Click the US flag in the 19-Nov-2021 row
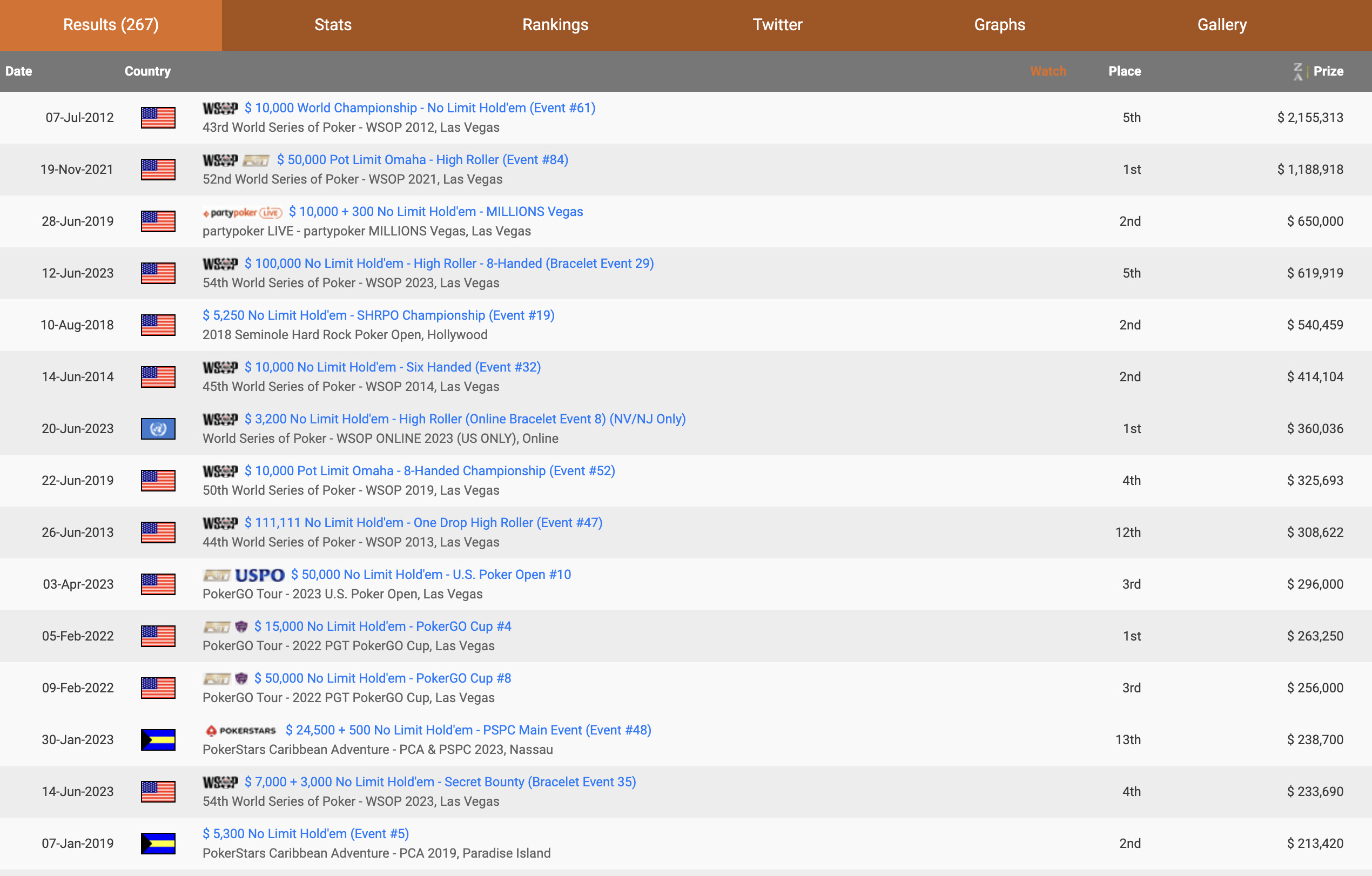This screenshot has width=1372, height=876. (158, 170)
